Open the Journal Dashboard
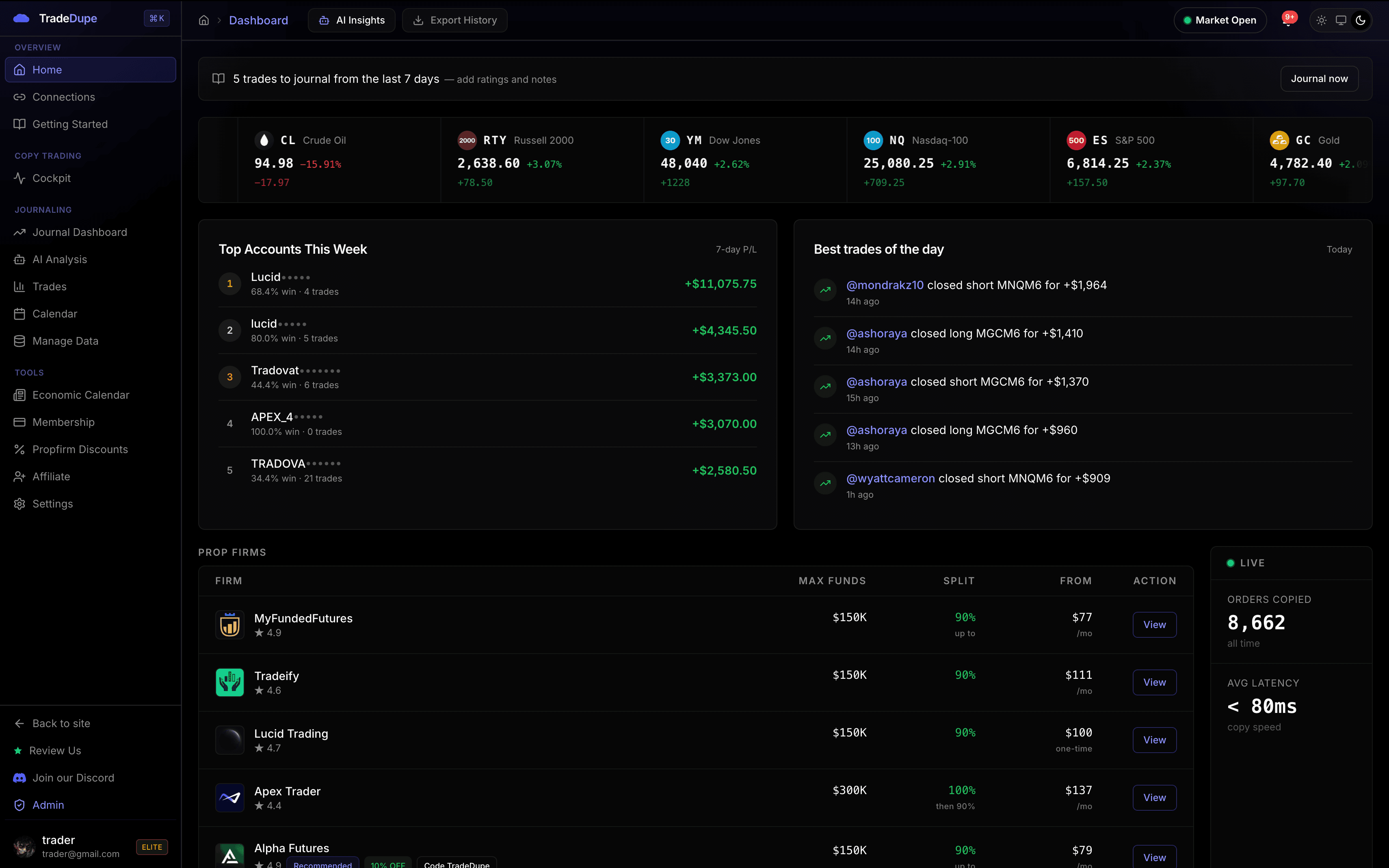Image resolution: width=1389 pixels, height=868 pixels. click(x=79, y=232)
